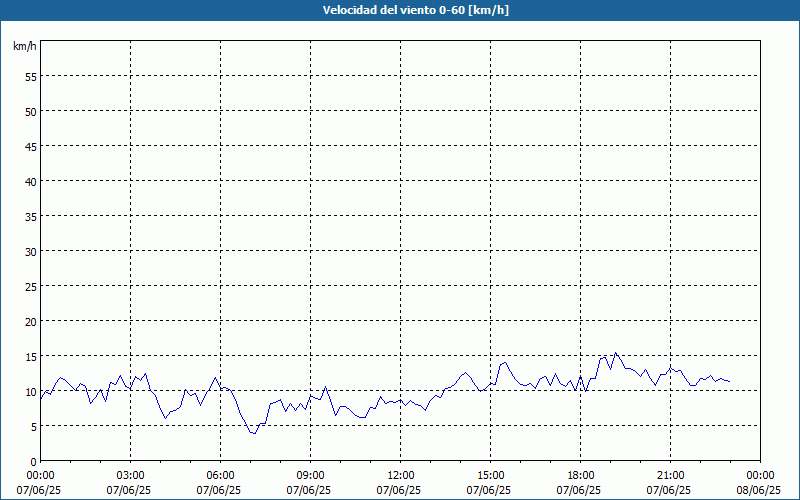This screenshot has width=800, height=500.
Task: Click the wind line's highest peak after 18:00
Action: (616, 353)
